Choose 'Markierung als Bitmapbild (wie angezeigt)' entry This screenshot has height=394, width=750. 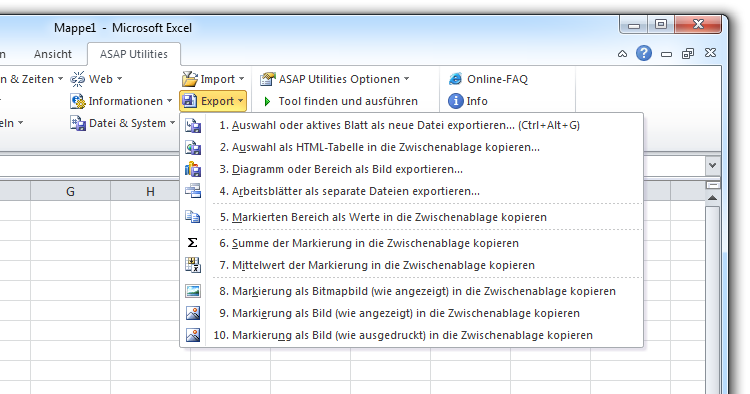click(412, 291)
